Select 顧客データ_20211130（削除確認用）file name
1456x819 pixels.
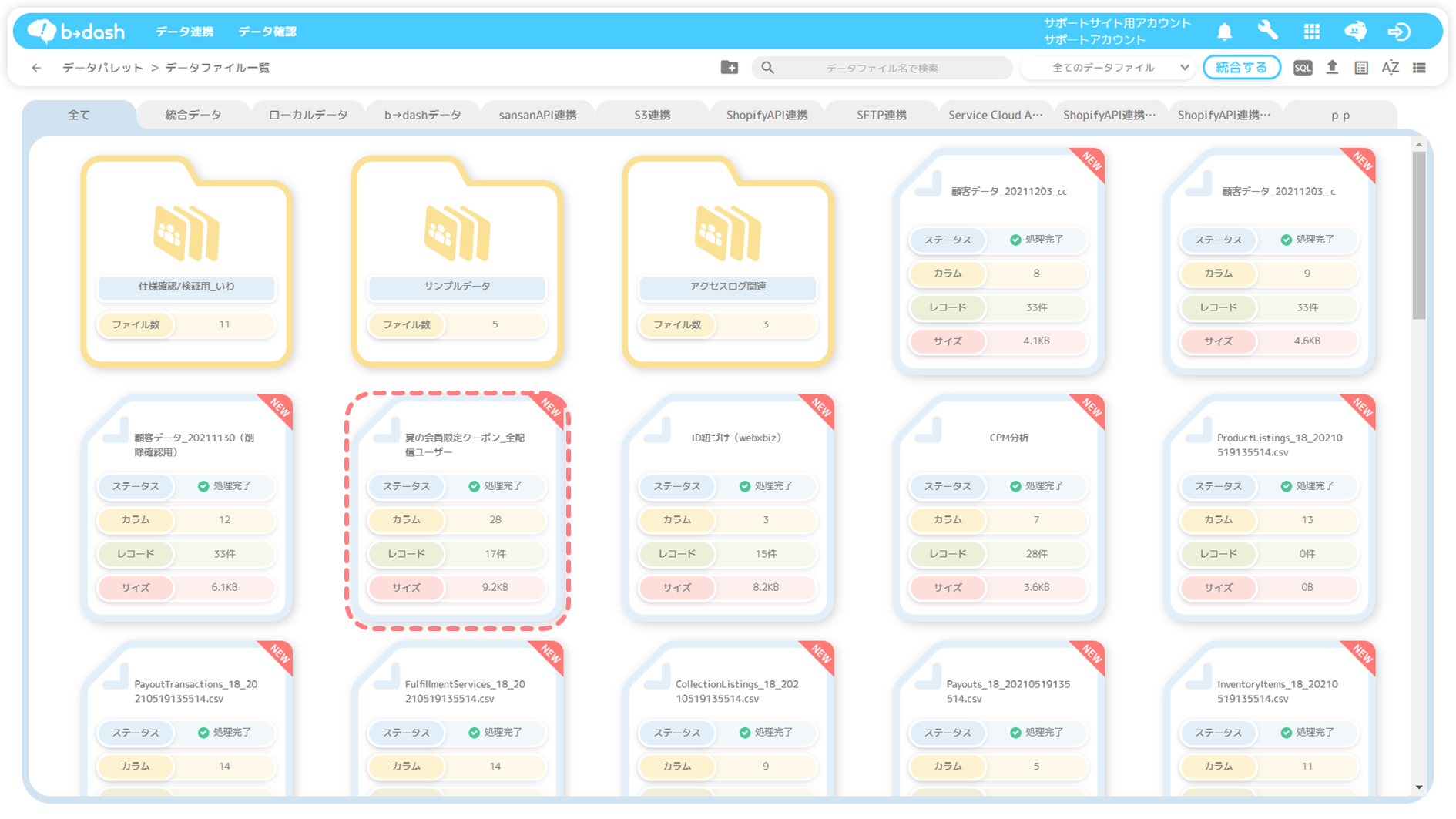[x=194, y=445]
